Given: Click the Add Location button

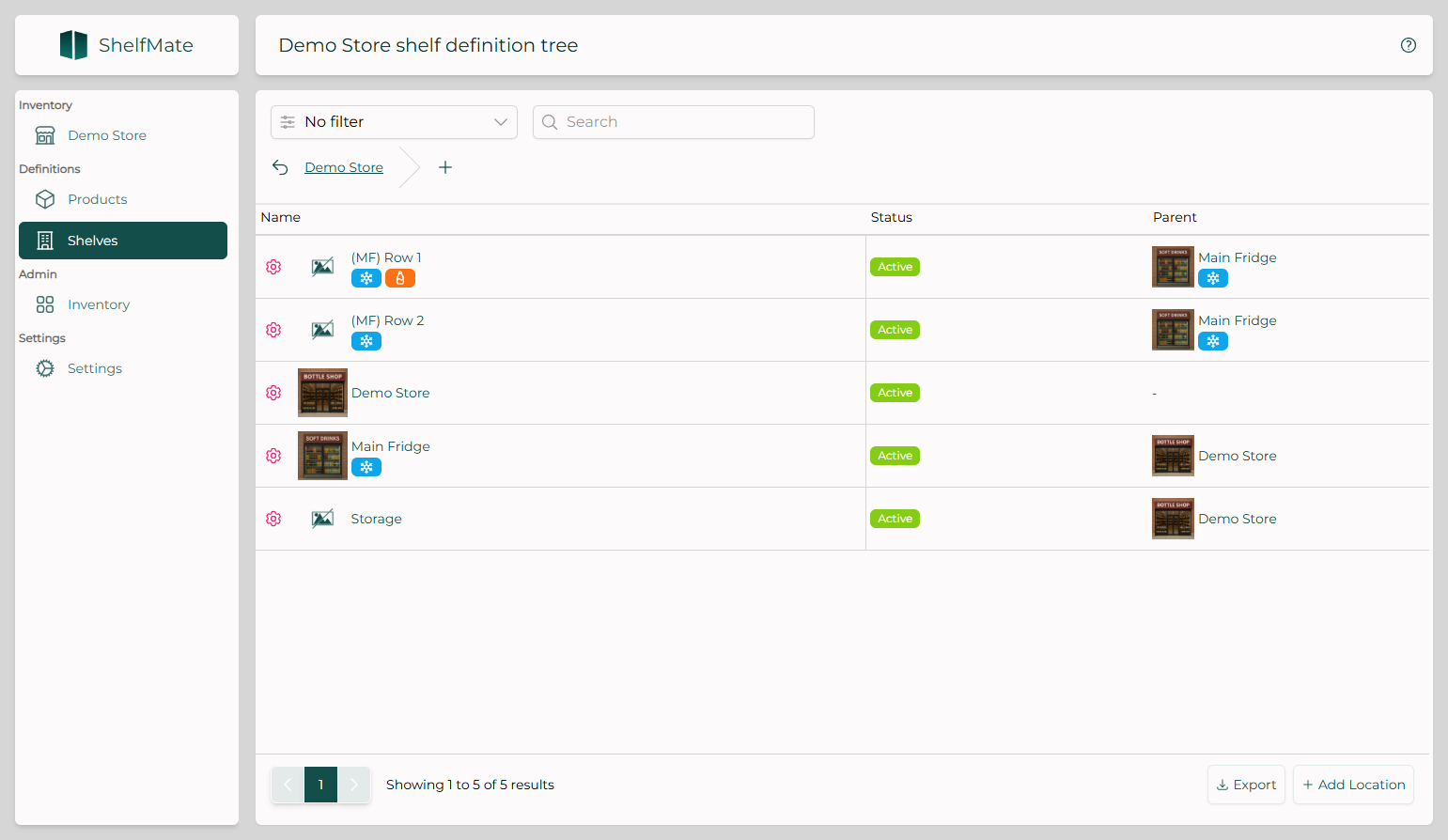Looking at the screenshot, I should click(1353, 785).
